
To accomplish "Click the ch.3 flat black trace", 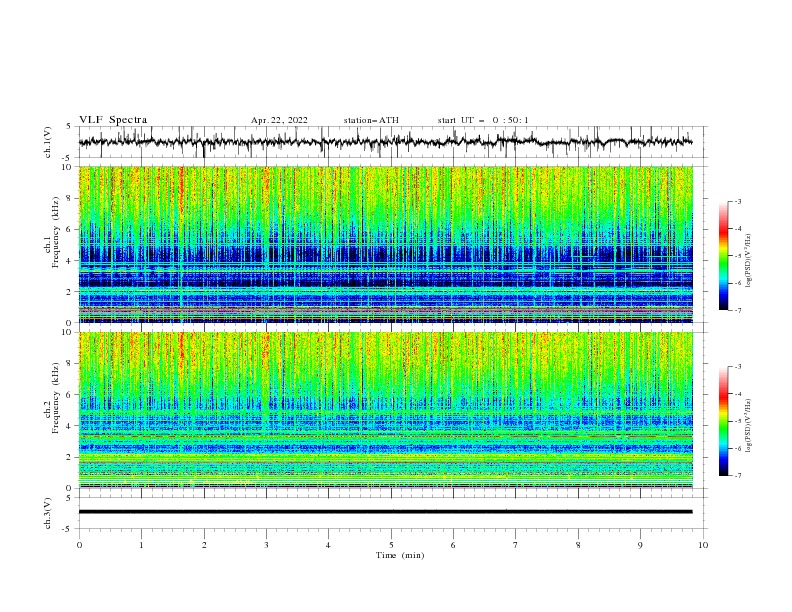I will coord(385,512).
